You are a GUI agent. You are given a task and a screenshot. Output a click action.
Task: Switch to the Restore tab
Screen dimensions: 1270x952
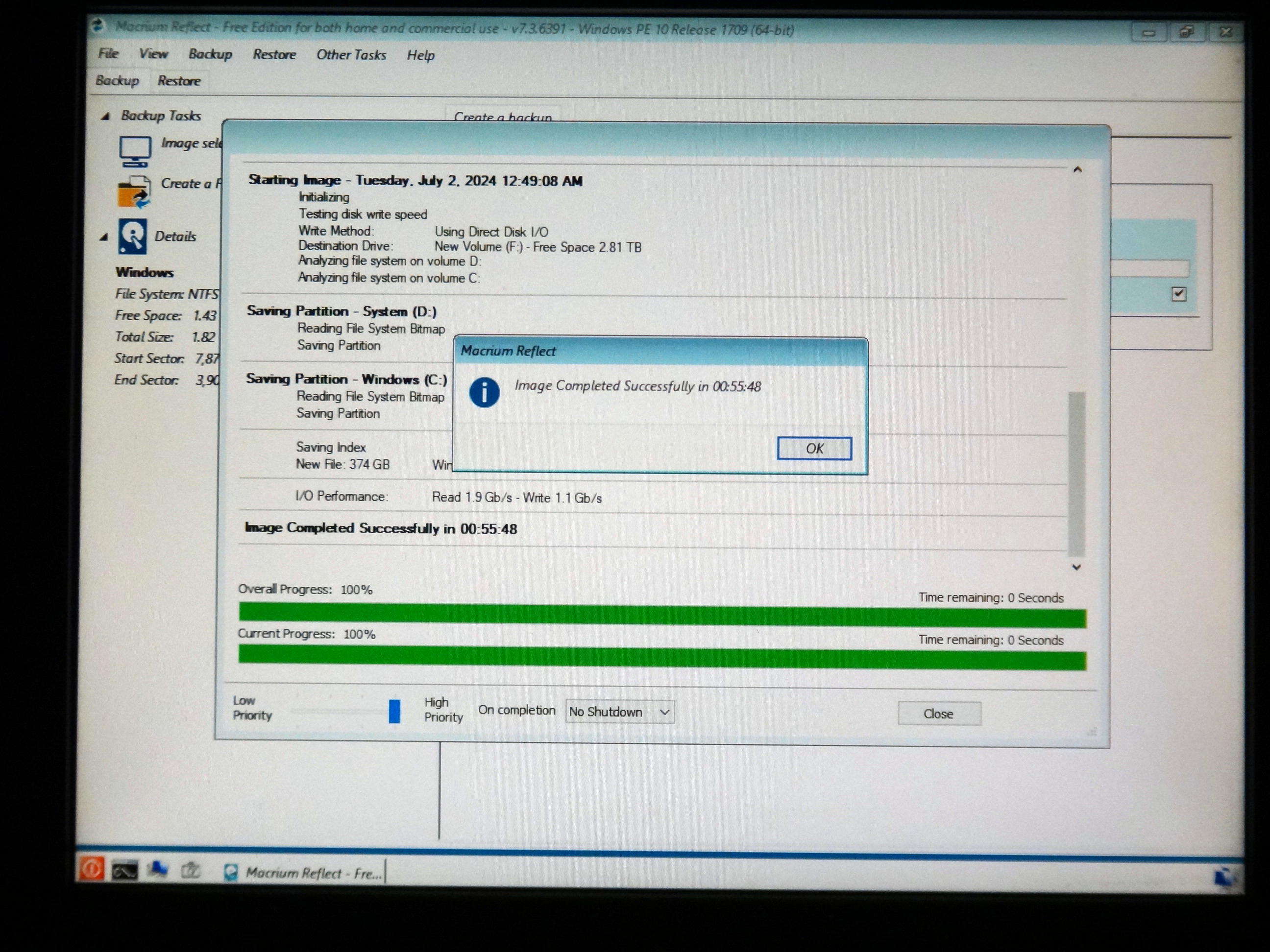click(x=179, y=81)
